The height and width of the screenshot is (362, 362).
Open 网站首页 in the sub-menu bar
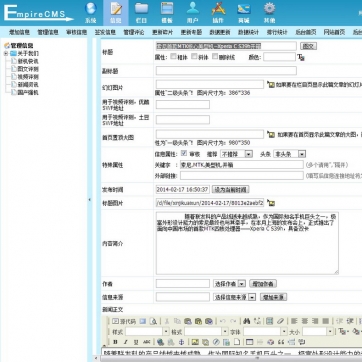click(334, 32)
